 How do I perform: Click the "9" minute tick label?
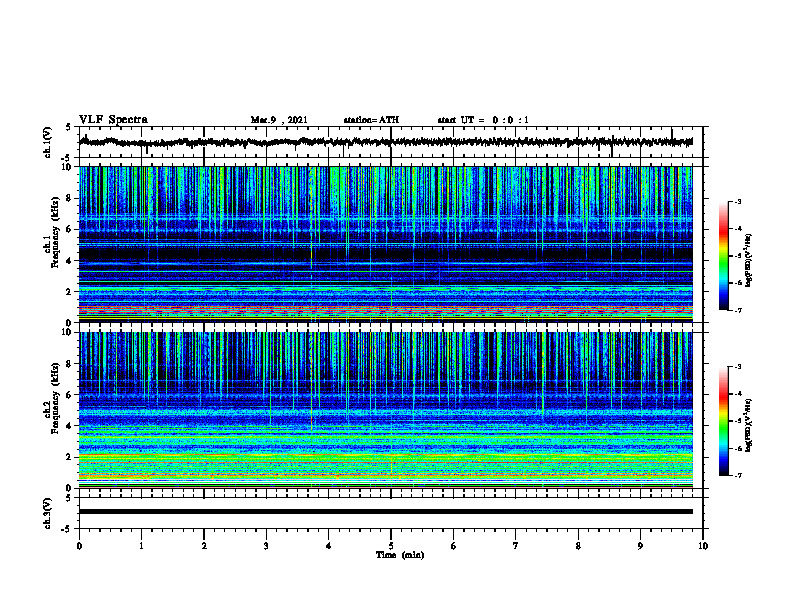point(640,546)
